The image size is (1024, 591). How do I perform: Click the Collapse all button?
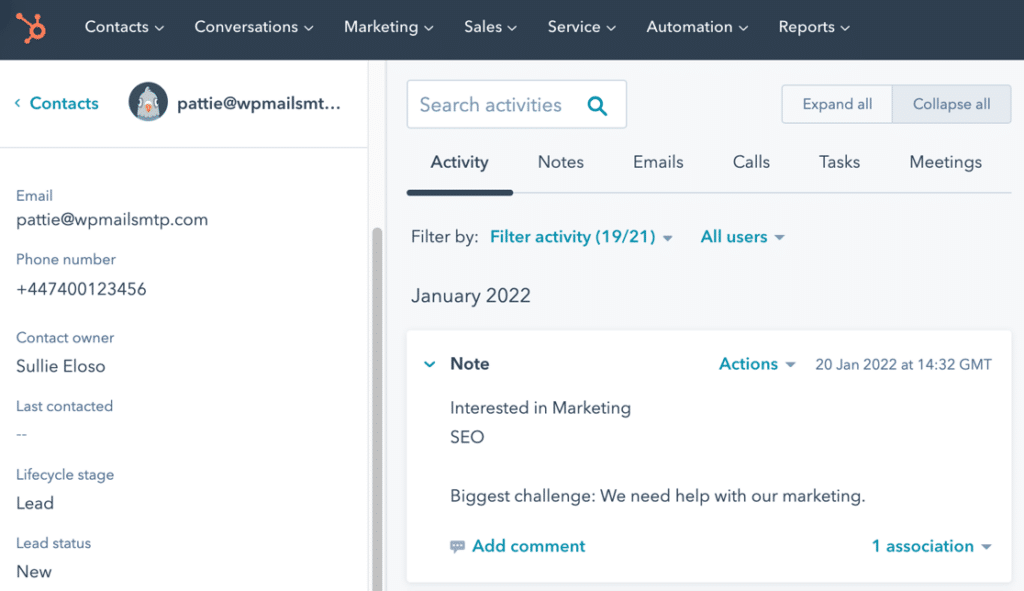pyautogui.click(x=951, y=104)
